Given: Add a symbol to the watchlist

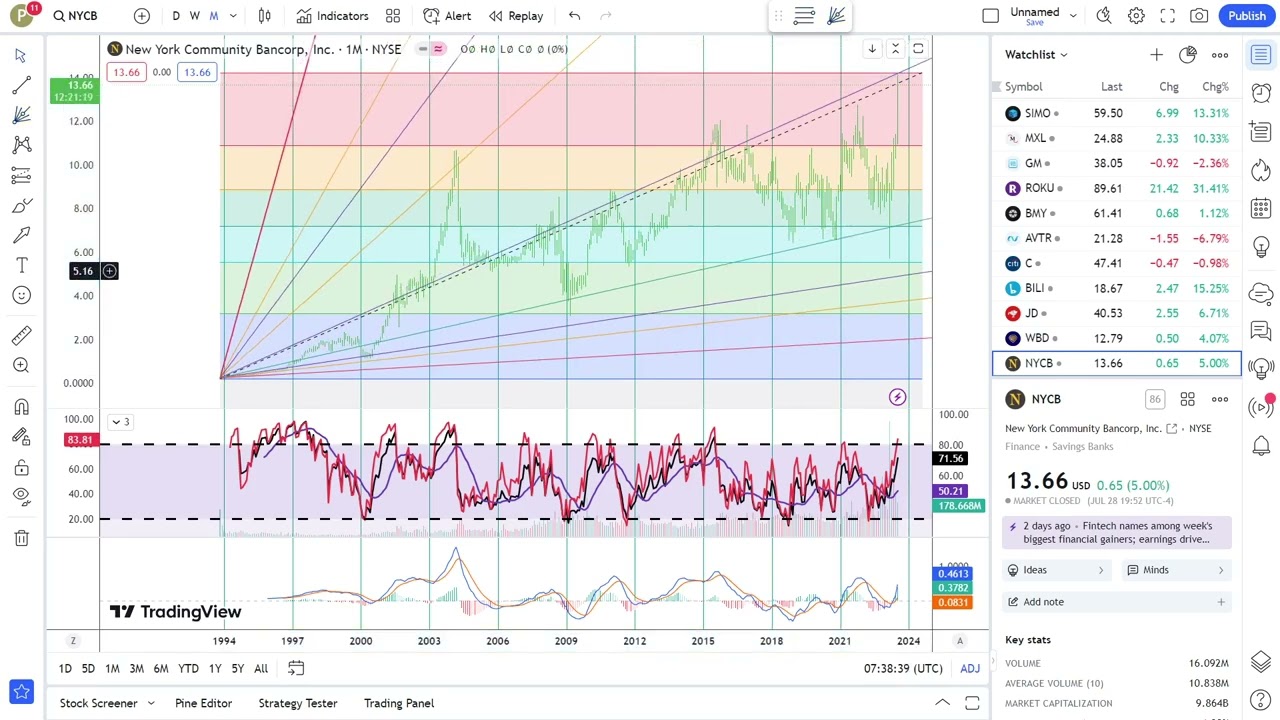Looking at the screenshot, I should [x=1156, y=55].
